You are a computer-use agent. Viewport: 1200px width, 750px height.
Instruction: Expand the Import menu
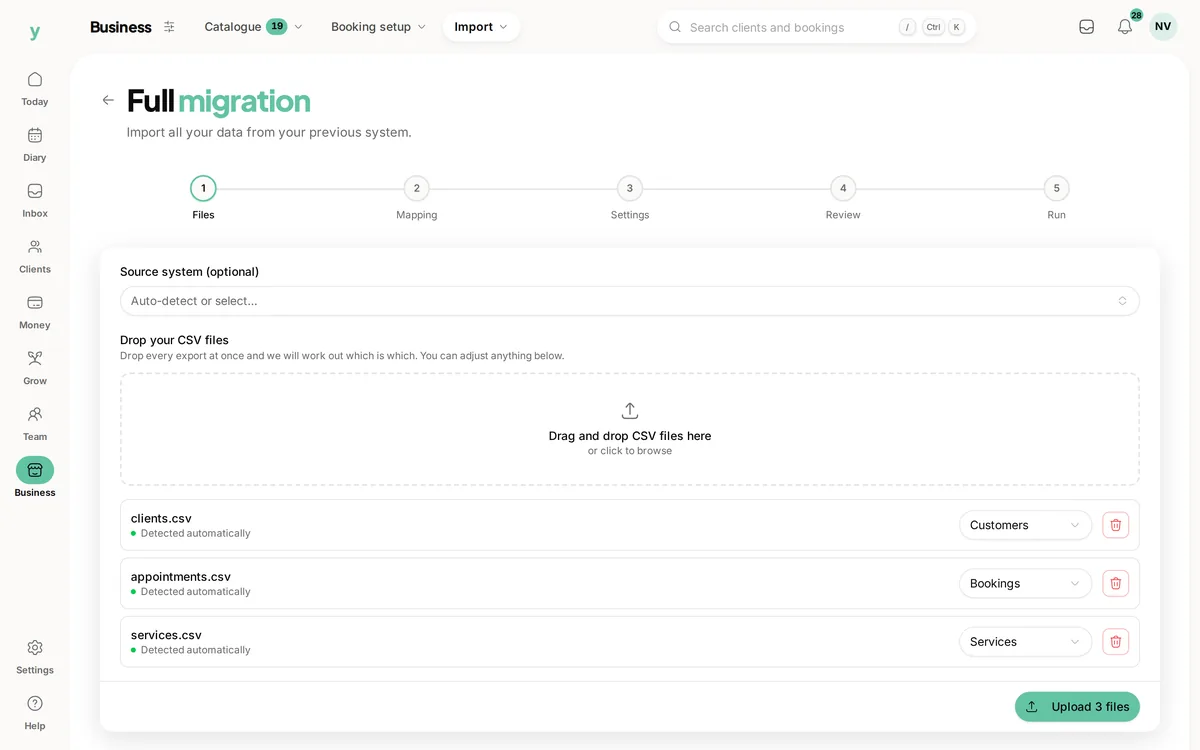point(481,27)
